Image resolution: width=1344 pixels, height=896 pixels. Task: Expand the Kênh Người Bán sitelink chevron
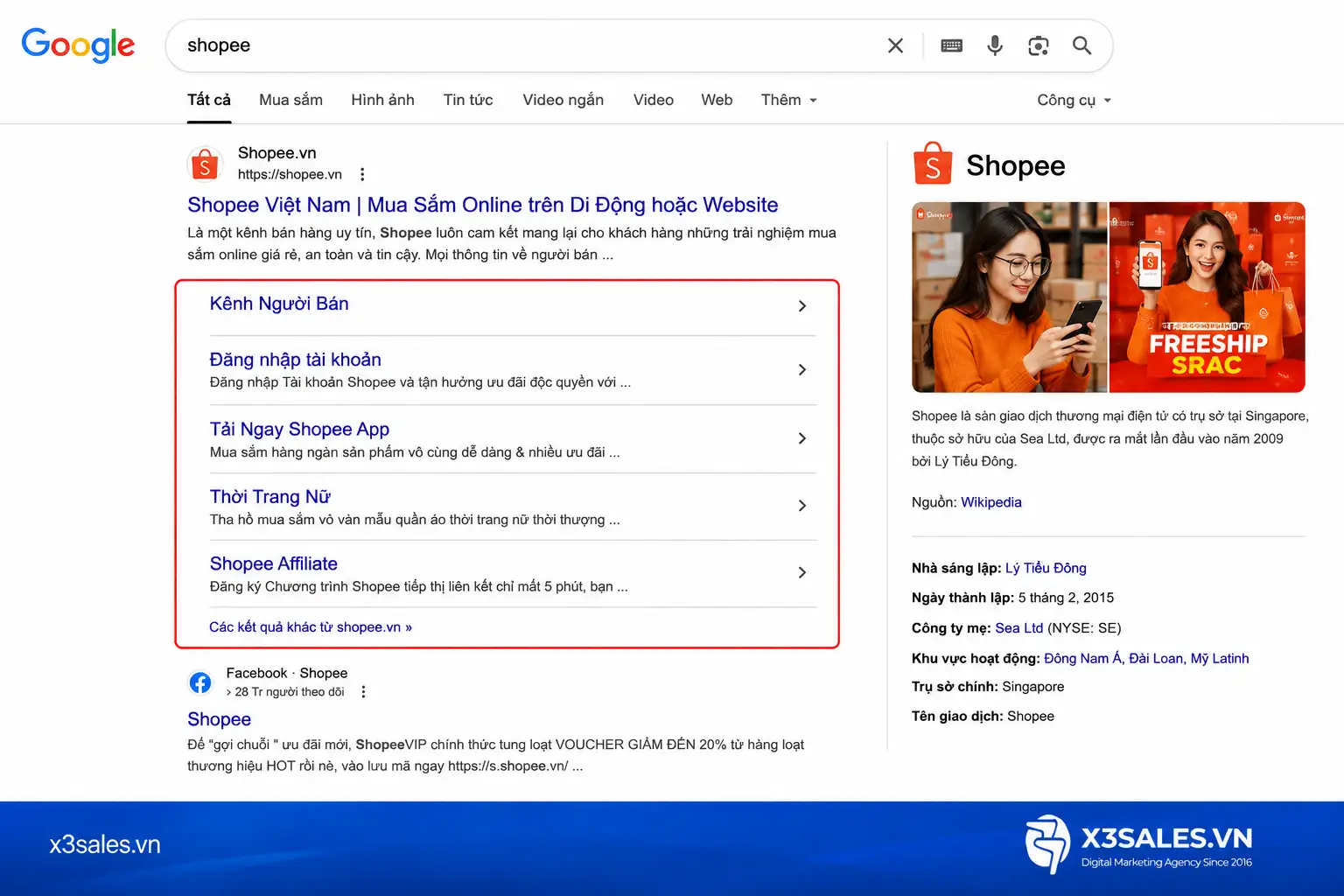point(802,306)
